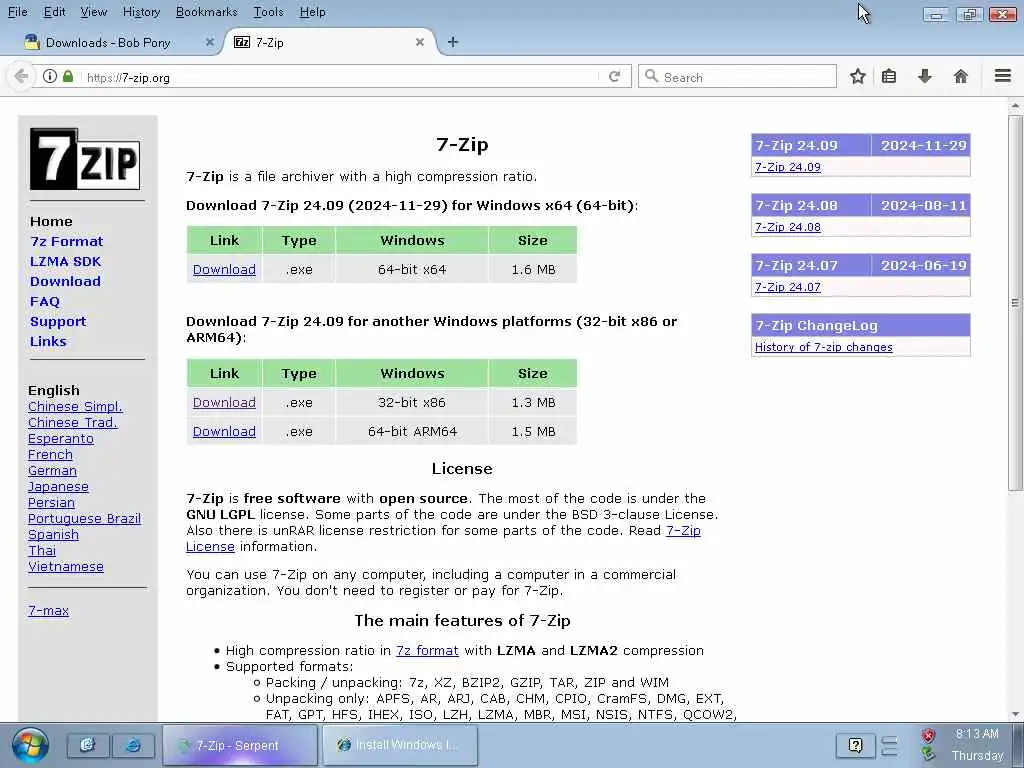
Task: Click the tray icon right of the help icon
Action: 889,745
